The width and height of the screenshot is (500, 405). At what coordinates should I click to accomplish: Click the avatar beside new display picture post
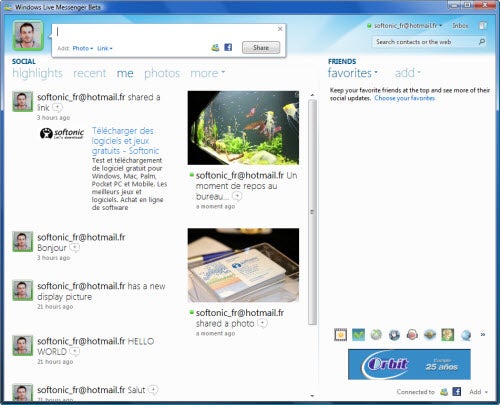[23, 290]
